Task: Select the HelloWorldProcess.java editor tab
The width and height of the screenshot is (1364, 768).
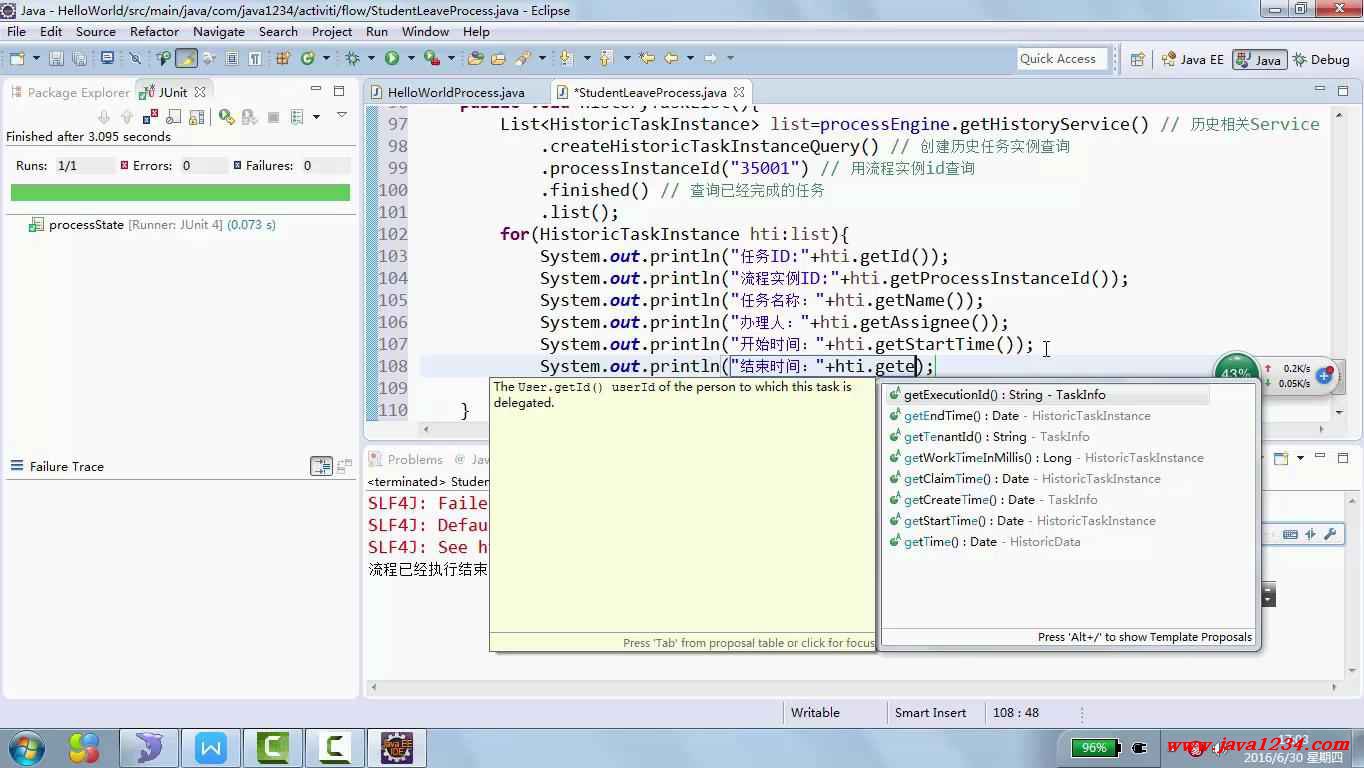Action: (447, 92)
